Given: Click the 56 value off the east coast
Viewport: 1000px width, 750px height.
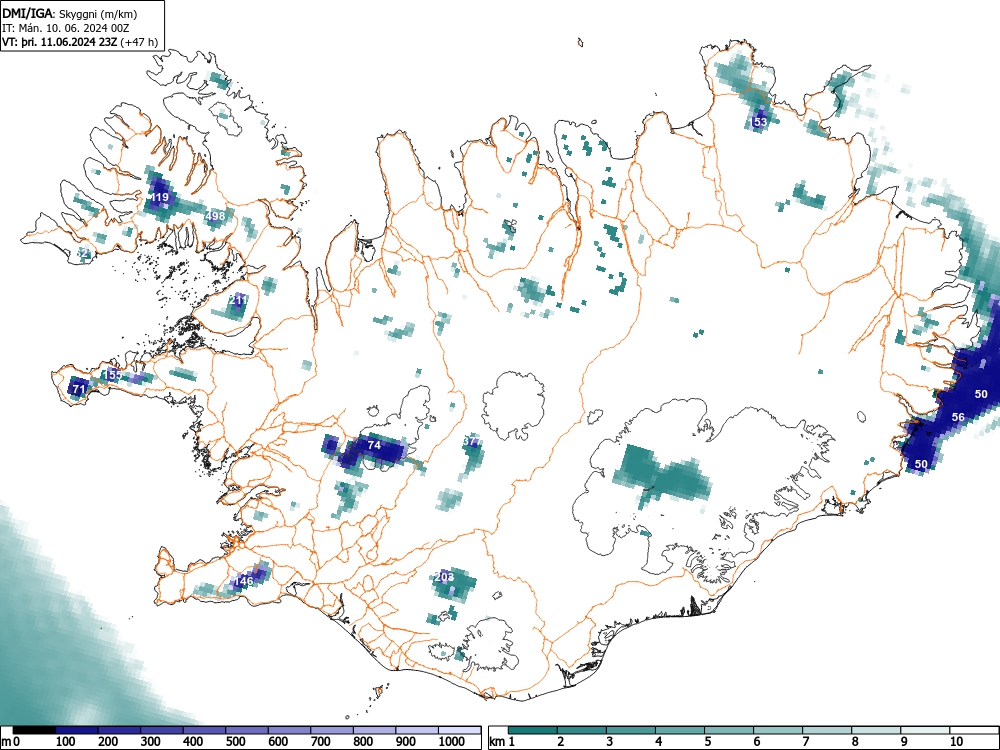Looking at the screenshot, I should coord(959,417).
